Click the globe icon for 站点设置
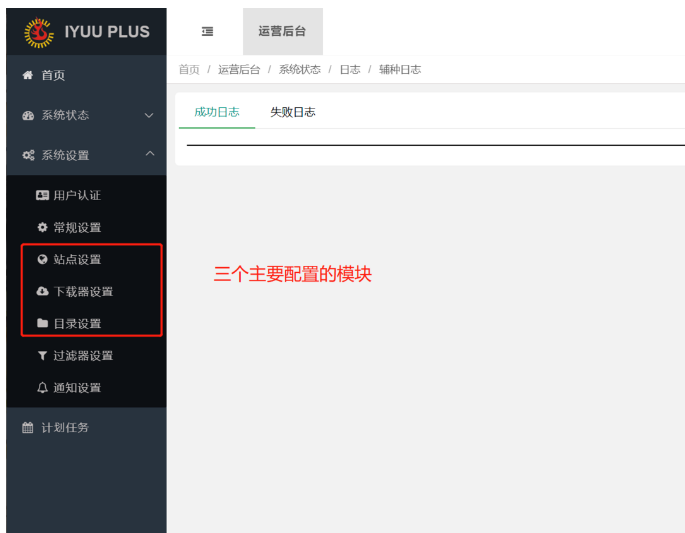Image resolution: width=685 pixels, height=533 pixels. 42,260
